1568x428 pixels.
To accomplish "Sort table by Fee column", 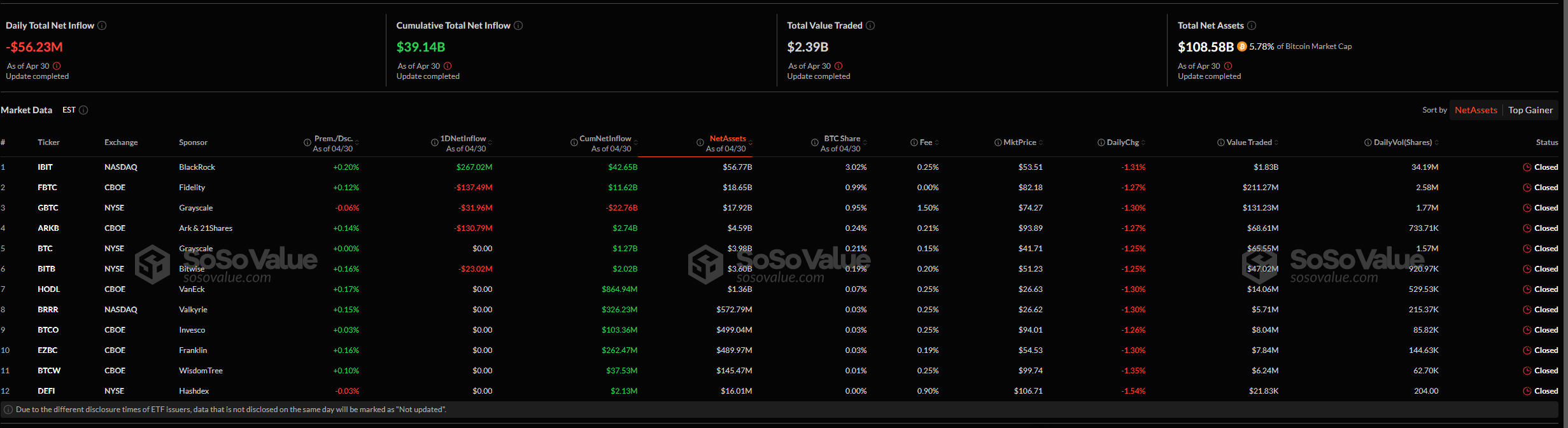I will point(926,142).
